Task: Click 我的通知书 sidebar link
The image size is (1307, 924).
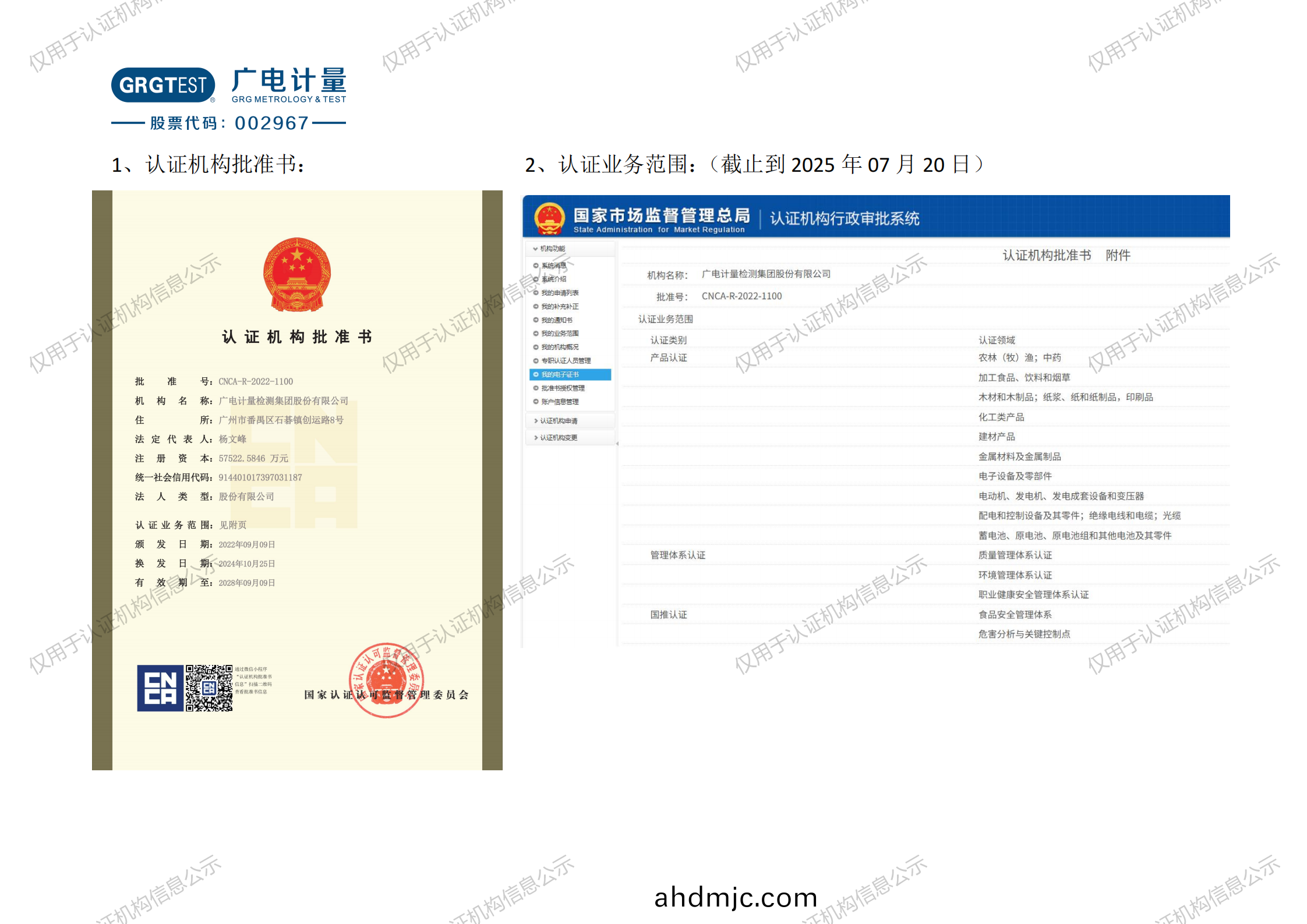Action: (557, 320)
